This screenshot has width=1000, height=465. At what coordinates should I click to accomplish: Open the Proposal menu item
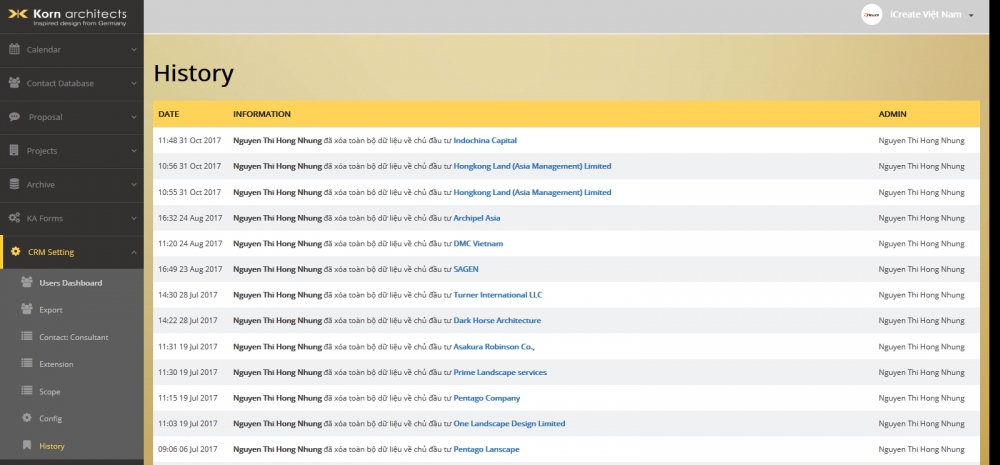click(x=72, y=117)
